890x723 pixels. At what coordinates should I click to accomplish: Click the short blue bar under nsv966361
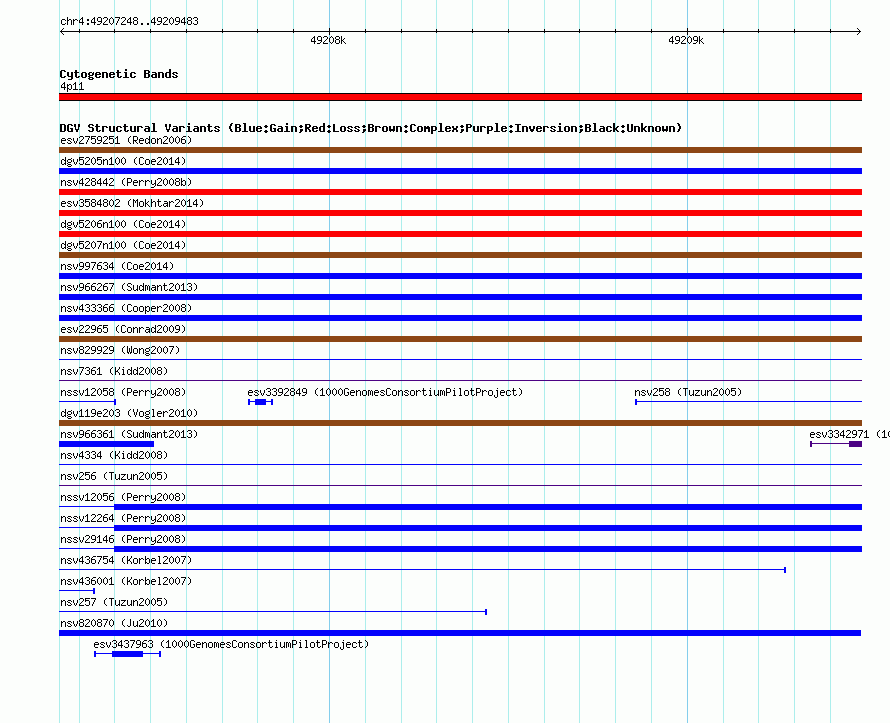(107, 444)
